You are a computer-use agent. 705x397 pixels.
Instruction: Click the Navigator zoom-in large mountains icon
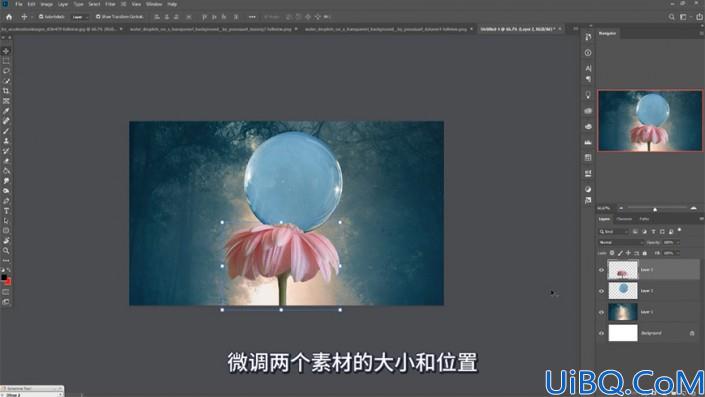tap(693, 208)
